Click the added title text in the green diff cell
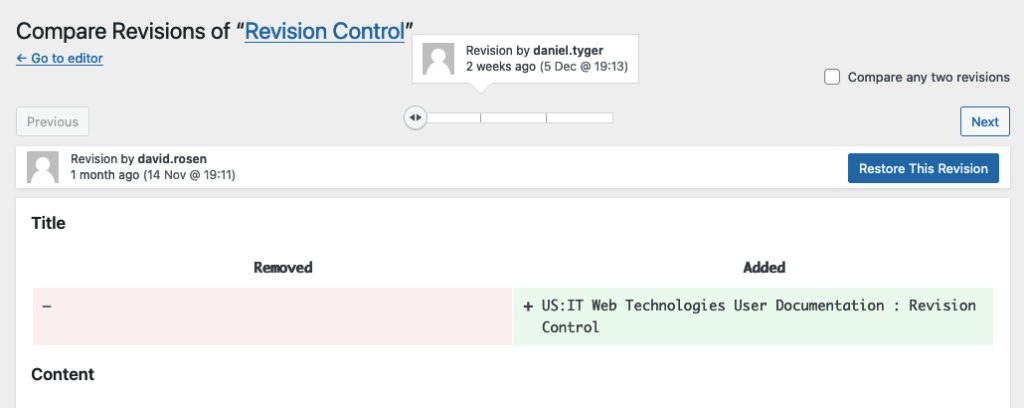 [x=758, y=316]
